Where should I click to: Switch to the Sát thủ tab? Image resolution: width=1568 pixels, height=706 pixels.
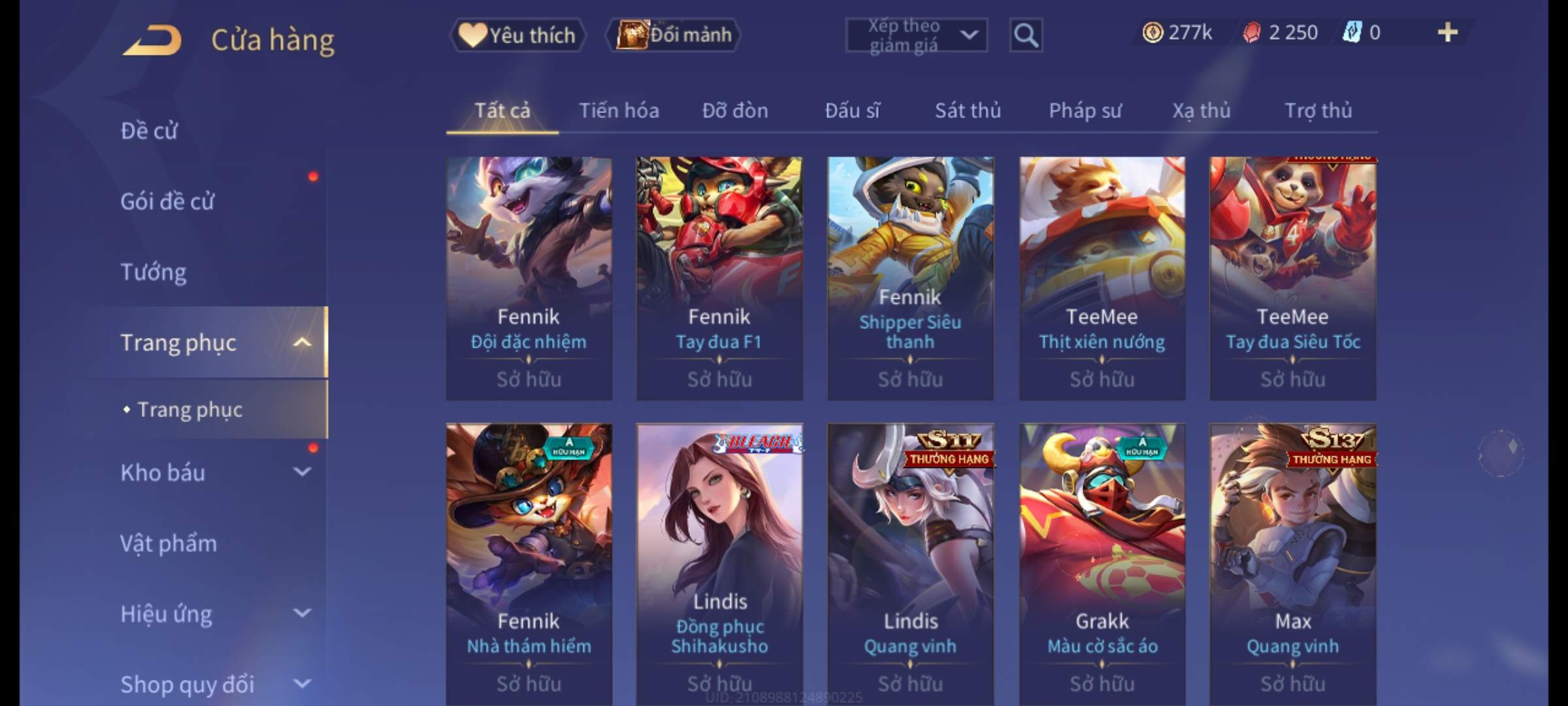pos(968,110)
